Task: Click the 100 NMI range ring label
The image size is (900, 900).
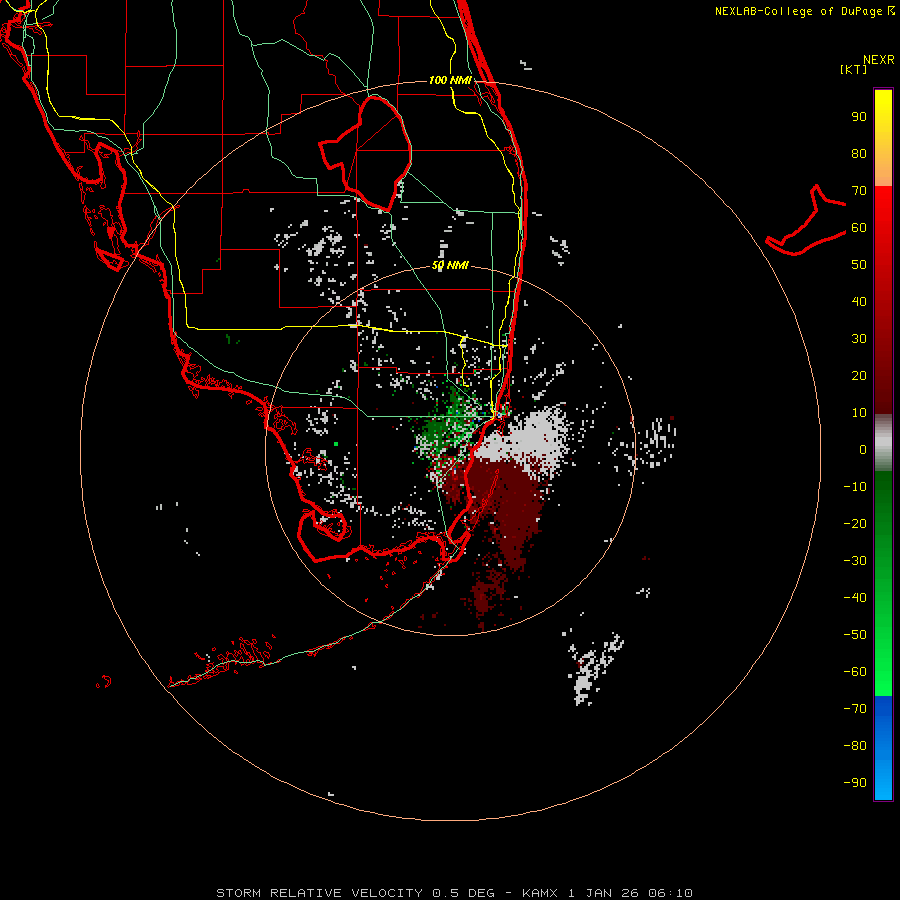Action: [450, 80]
